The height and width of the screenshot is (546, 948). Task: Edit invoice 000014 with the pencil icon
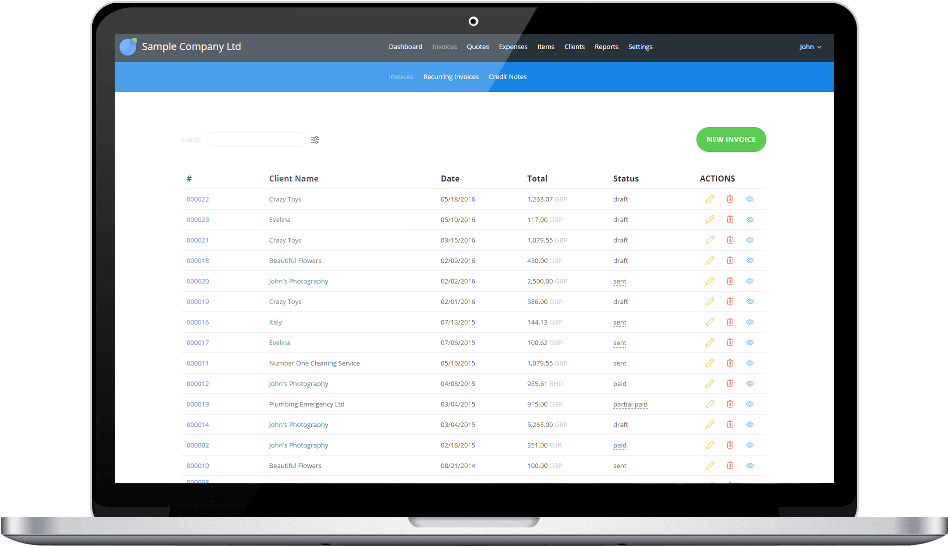tap(710, 425)
